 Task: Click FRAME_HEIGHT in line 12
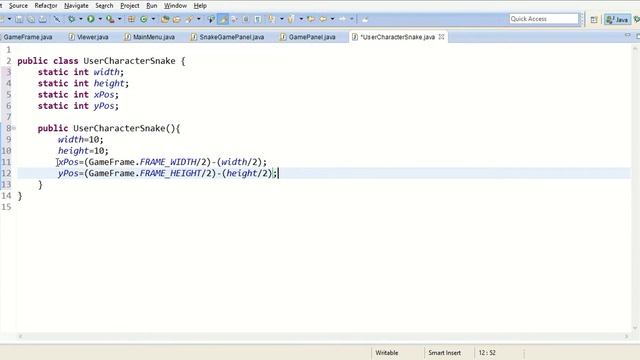coord(171,173)
